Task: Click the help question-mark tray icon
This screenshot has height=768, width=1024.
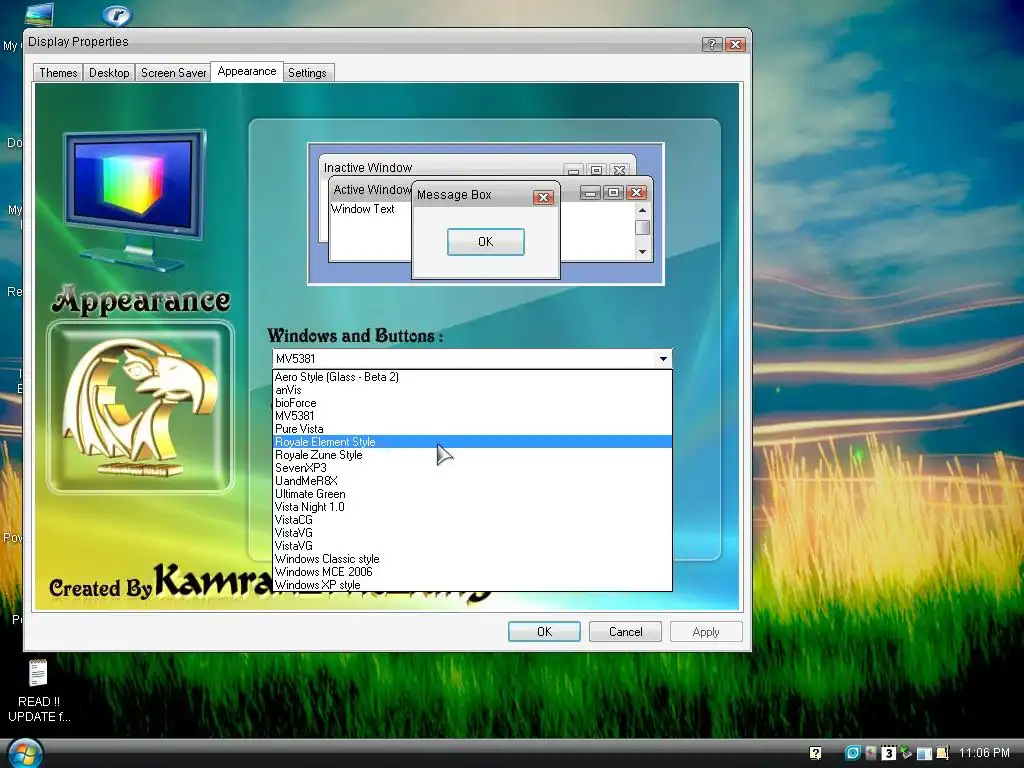Action: (815, 753)
